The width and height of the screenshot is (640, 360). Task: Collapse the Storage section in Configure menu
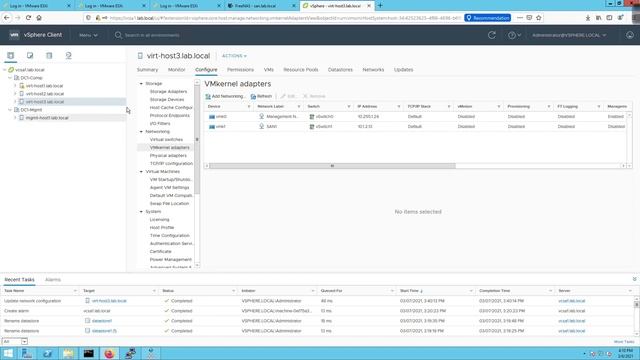click(x=141, y=84)
